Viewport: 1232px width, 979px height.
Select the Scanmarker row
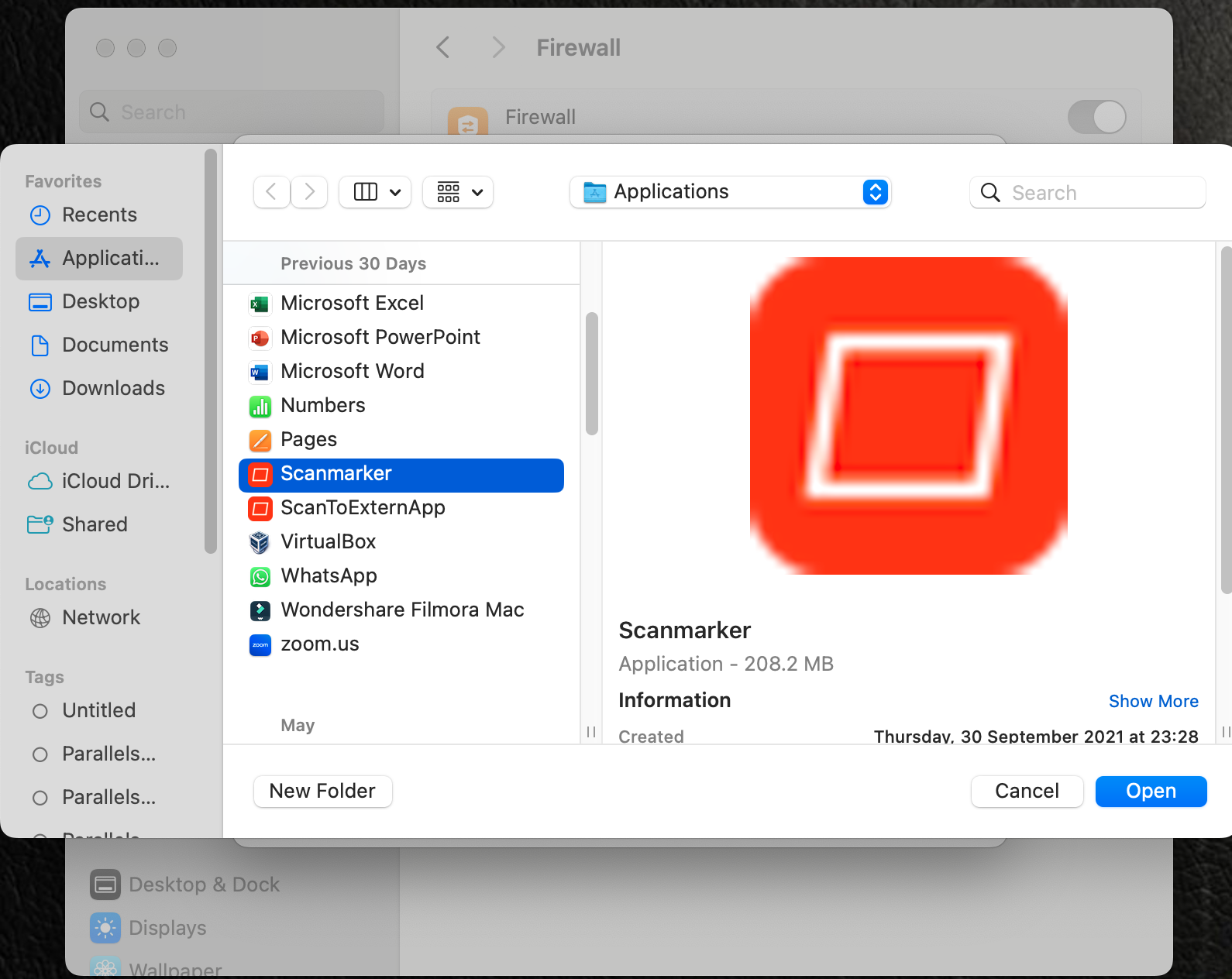(x=401, y=475)
